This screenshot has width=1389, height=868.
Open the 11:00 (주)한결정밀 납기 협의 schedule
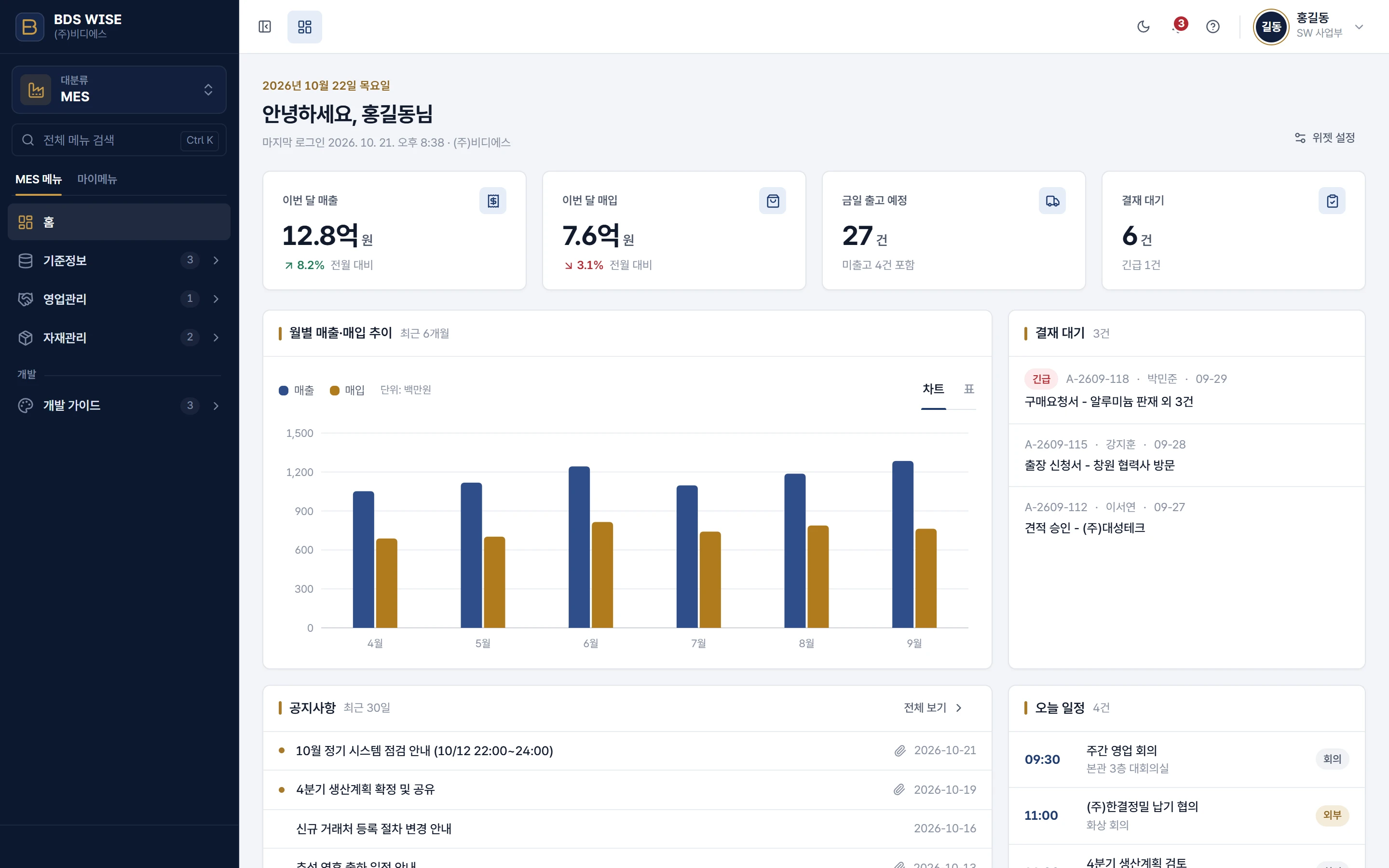(1186, 816)
